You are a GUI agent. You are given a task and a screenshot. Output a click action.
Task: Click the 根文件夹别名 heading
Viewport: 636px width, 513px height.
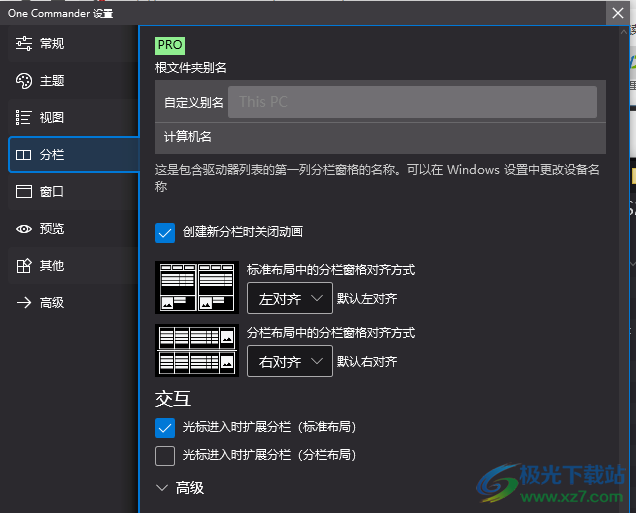[x=191, y=68]
